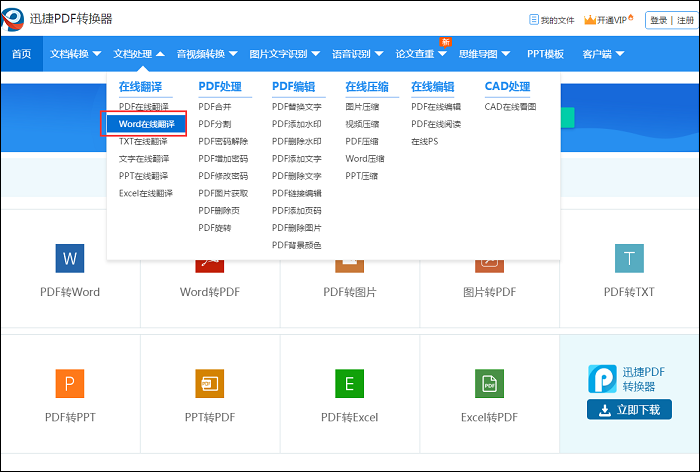
Task: Choose CAD在线看图 from CAD处理 column
Action: pos(510,107)
